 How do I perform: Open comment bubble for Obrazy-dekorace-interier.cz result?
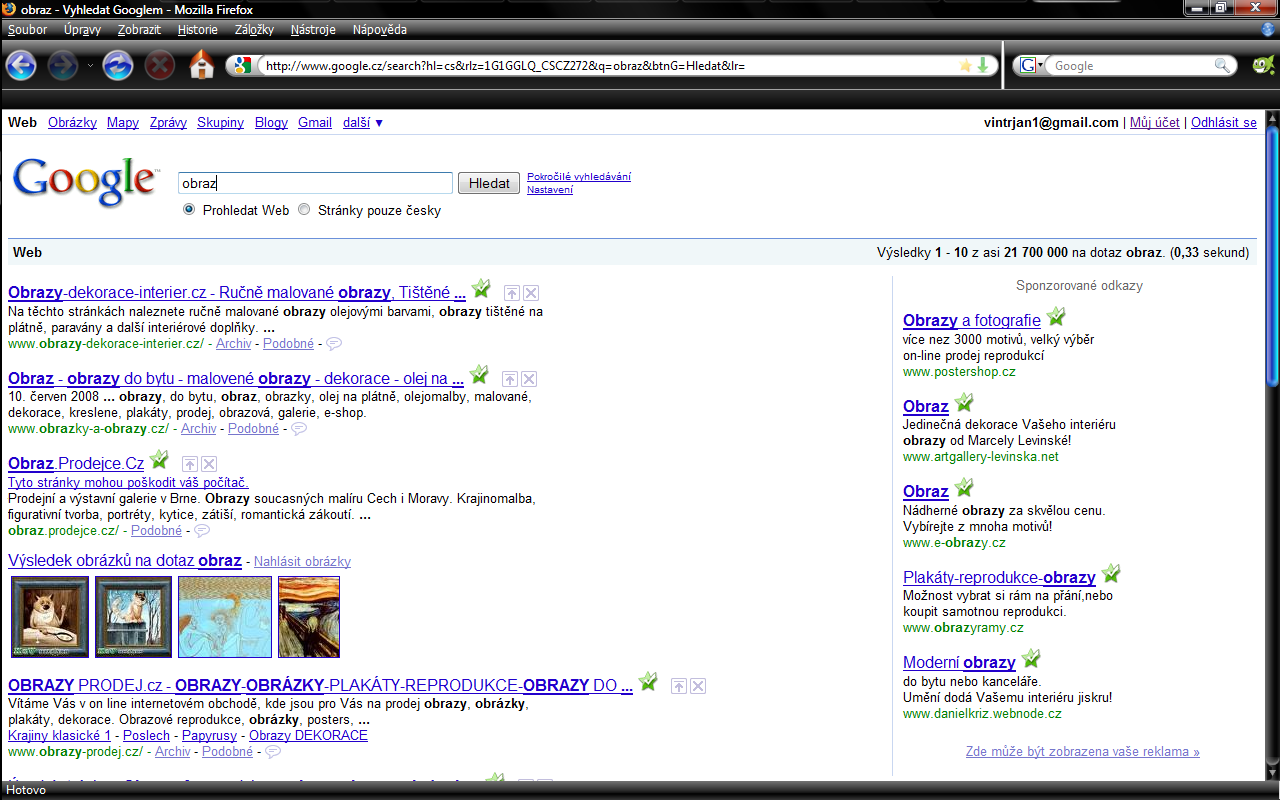(x=334, y=344)
